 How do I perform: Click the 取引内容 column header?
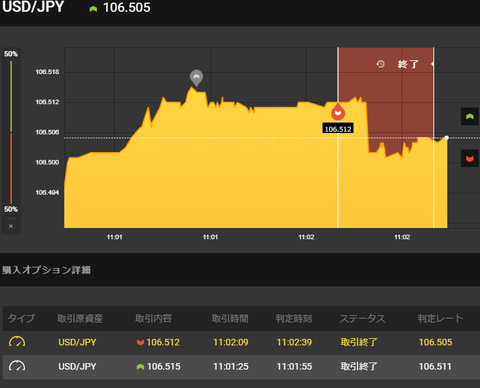153,318
